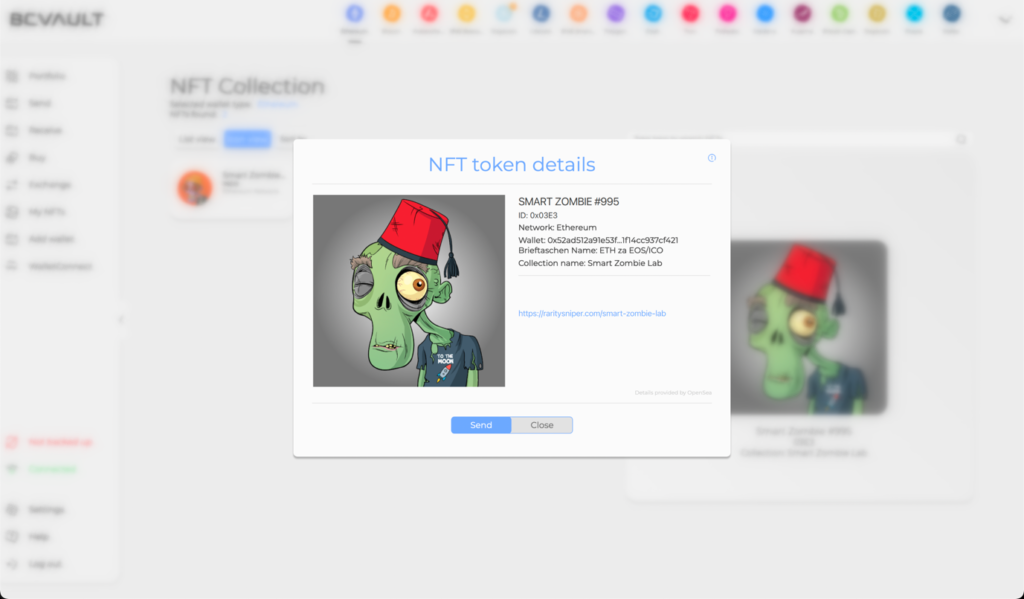
Task: Select the SMART ZOMBIE #995 title text
Action: pyautogui.click(x=568, y=202)
